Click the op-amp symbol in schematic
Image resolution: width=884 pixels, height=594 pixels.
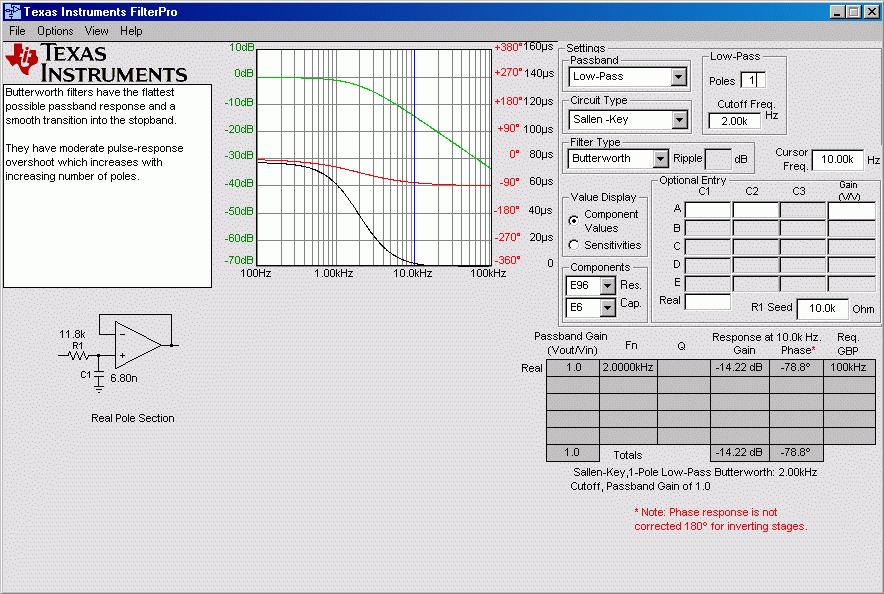[138, 345]
